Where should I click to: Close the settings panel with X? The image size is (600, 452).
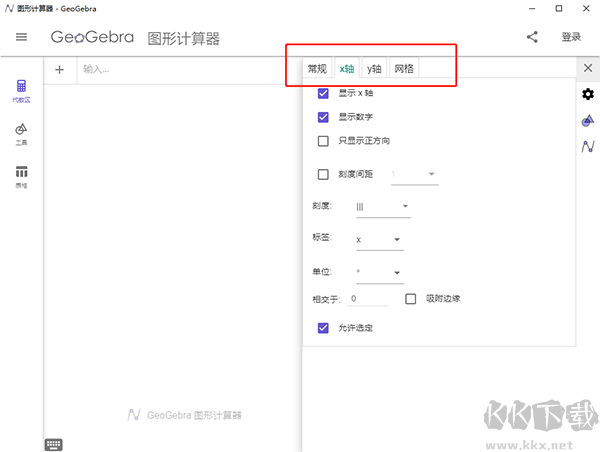[x=588, y=69]
